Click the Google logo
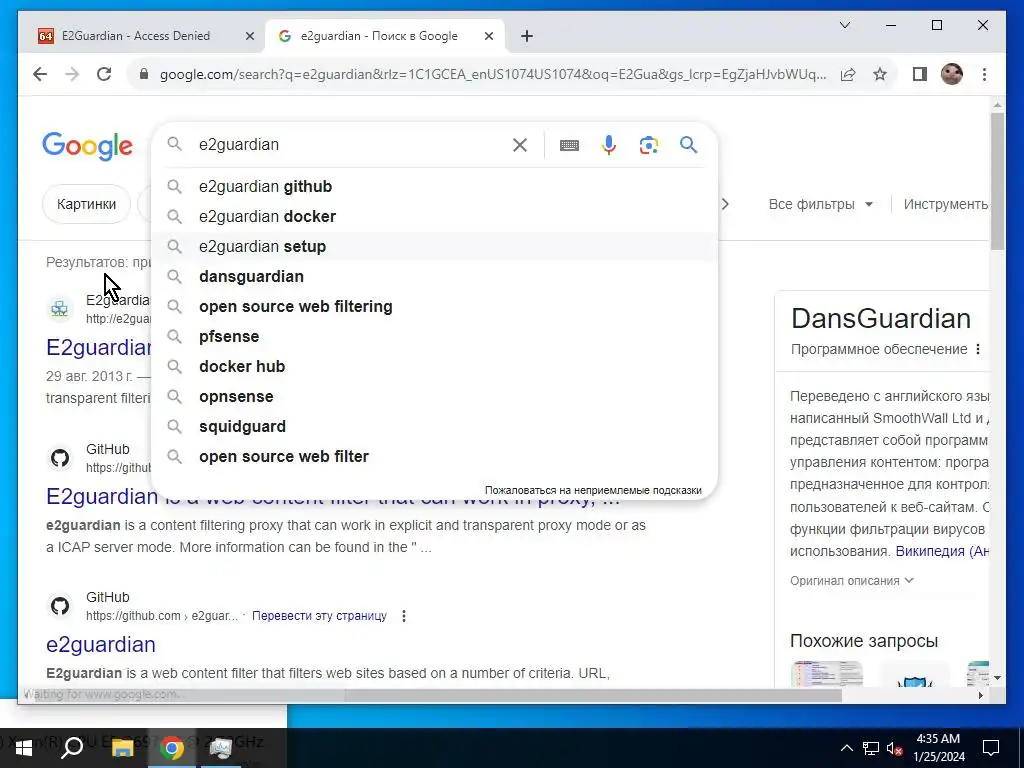This screenshot has width=1024, height=768. pos(88,146)
